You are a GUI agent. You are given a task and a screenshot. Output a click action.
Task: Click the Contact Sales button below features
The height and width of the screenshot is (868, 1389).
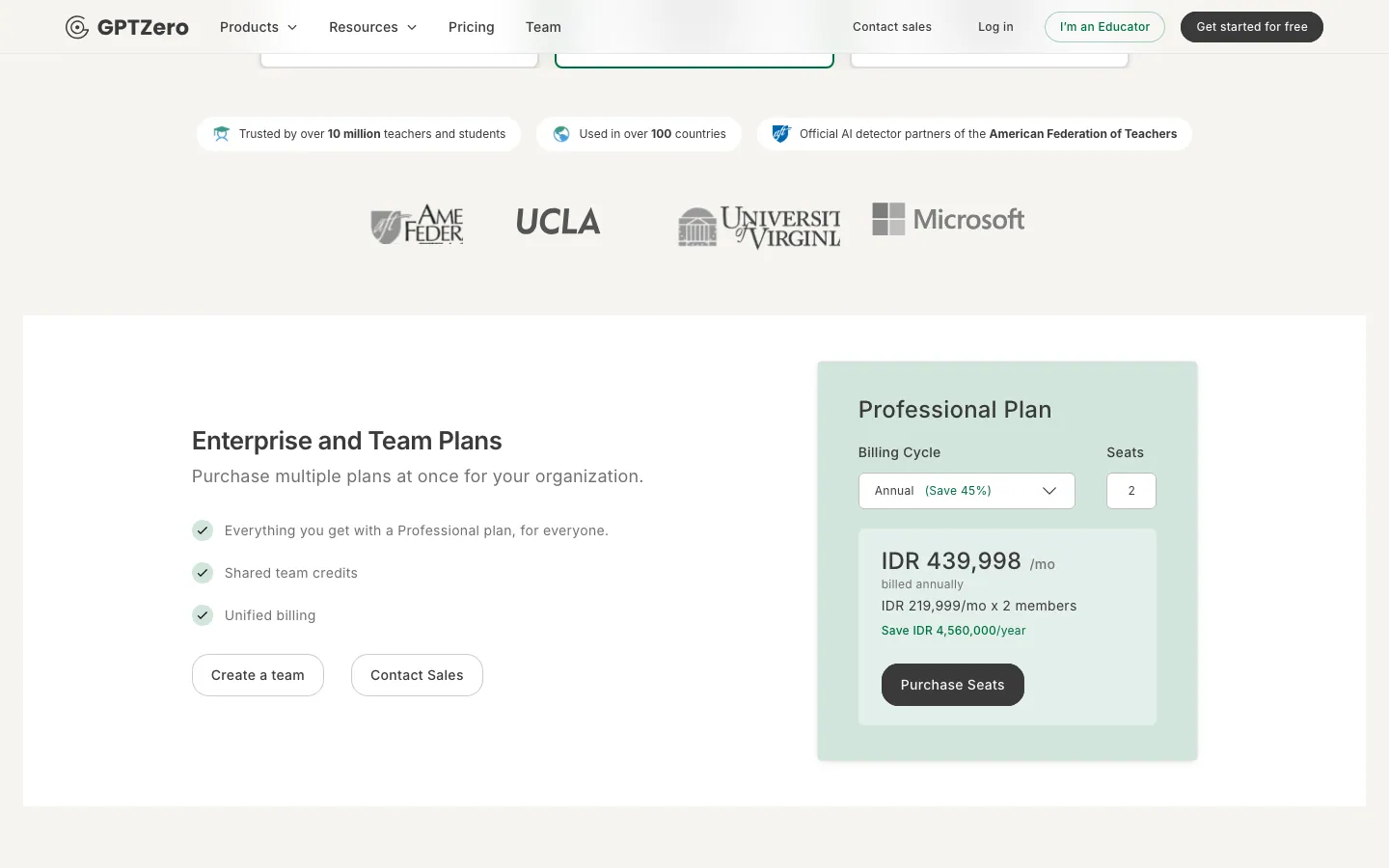(x=417, y=675)
